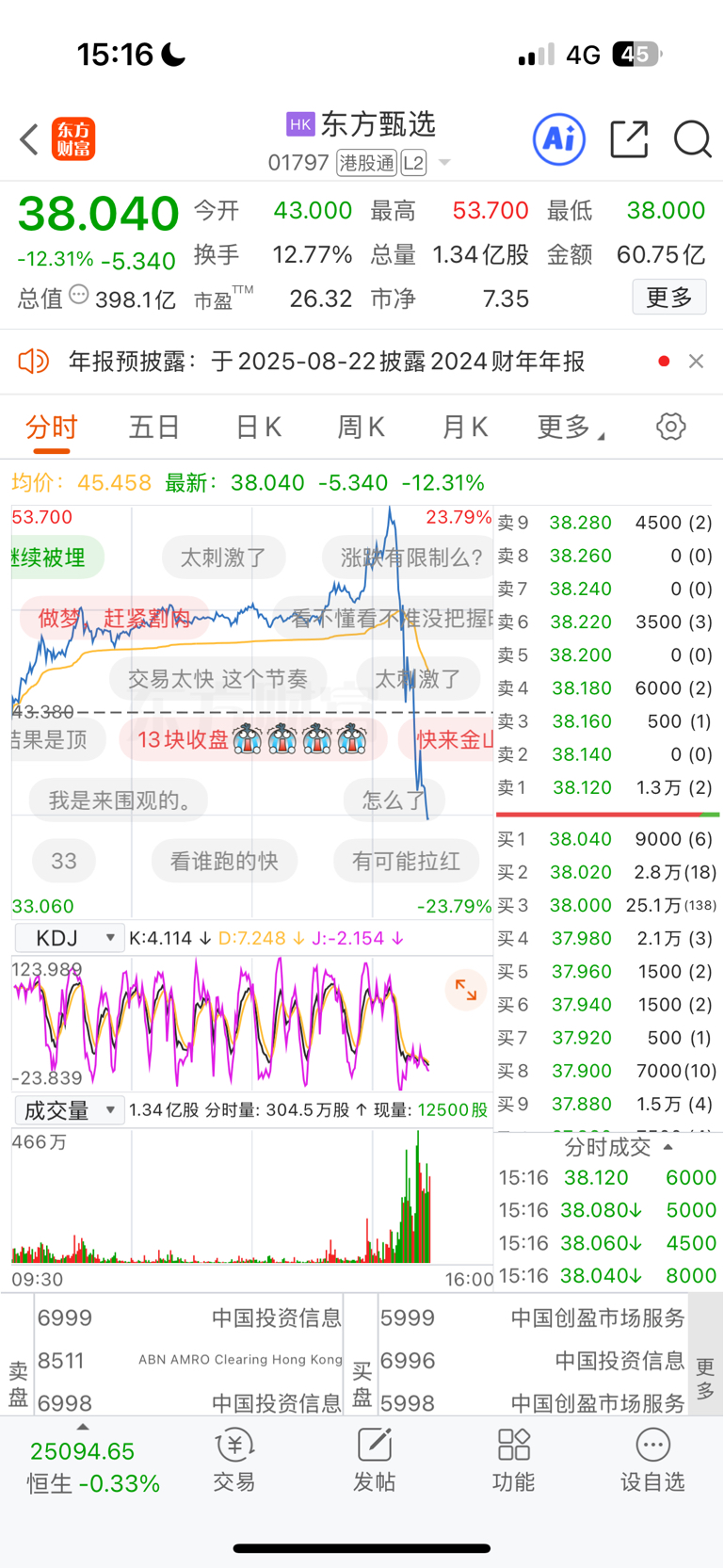This screenshot has width=724, height=1568.
Task: Tap buyer 5999 中国创盈市场服务 entry
Action: pyautogui.click(x=533, y=1317)
